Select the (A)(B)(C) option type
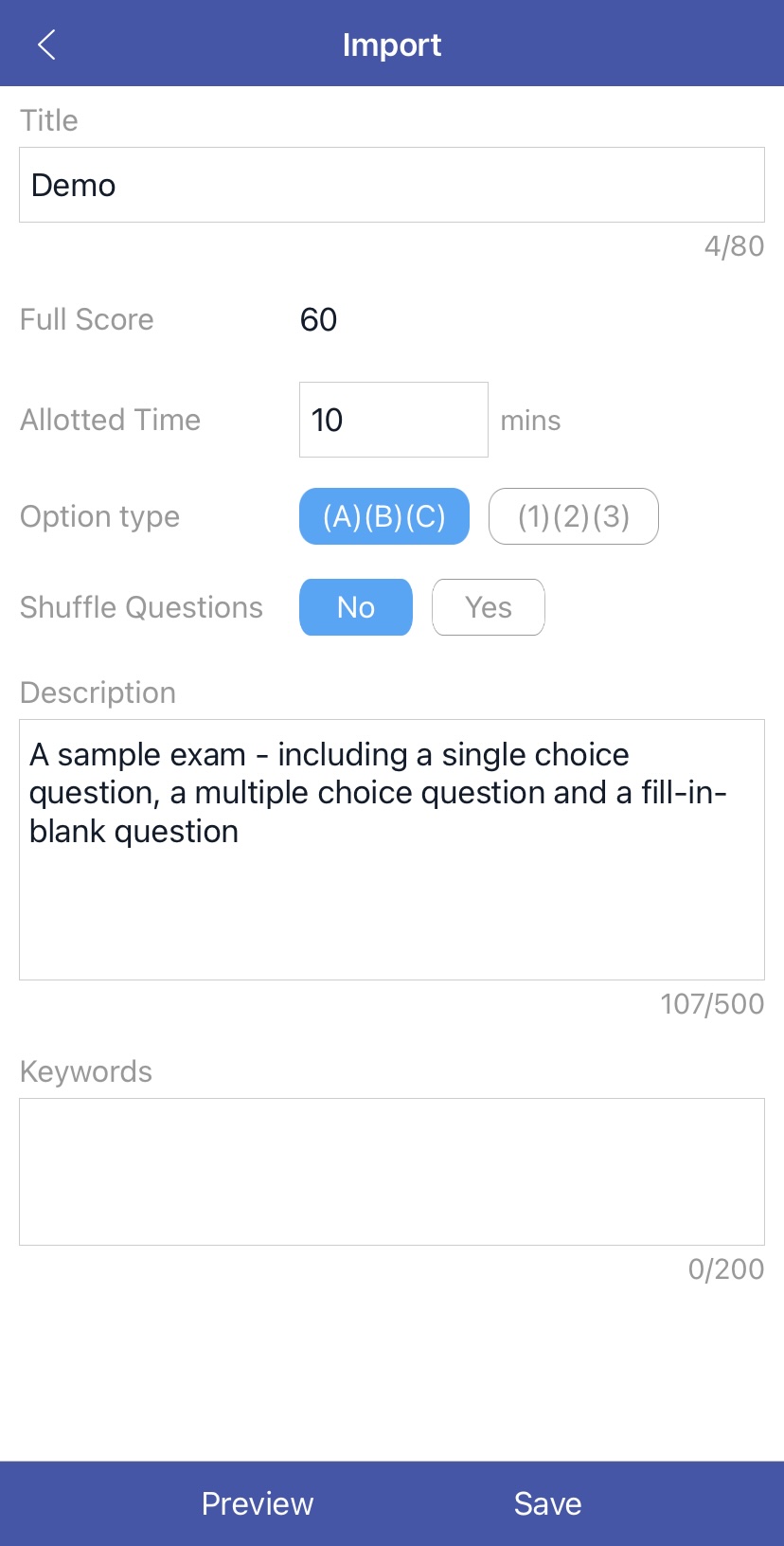 pos(383,516)
